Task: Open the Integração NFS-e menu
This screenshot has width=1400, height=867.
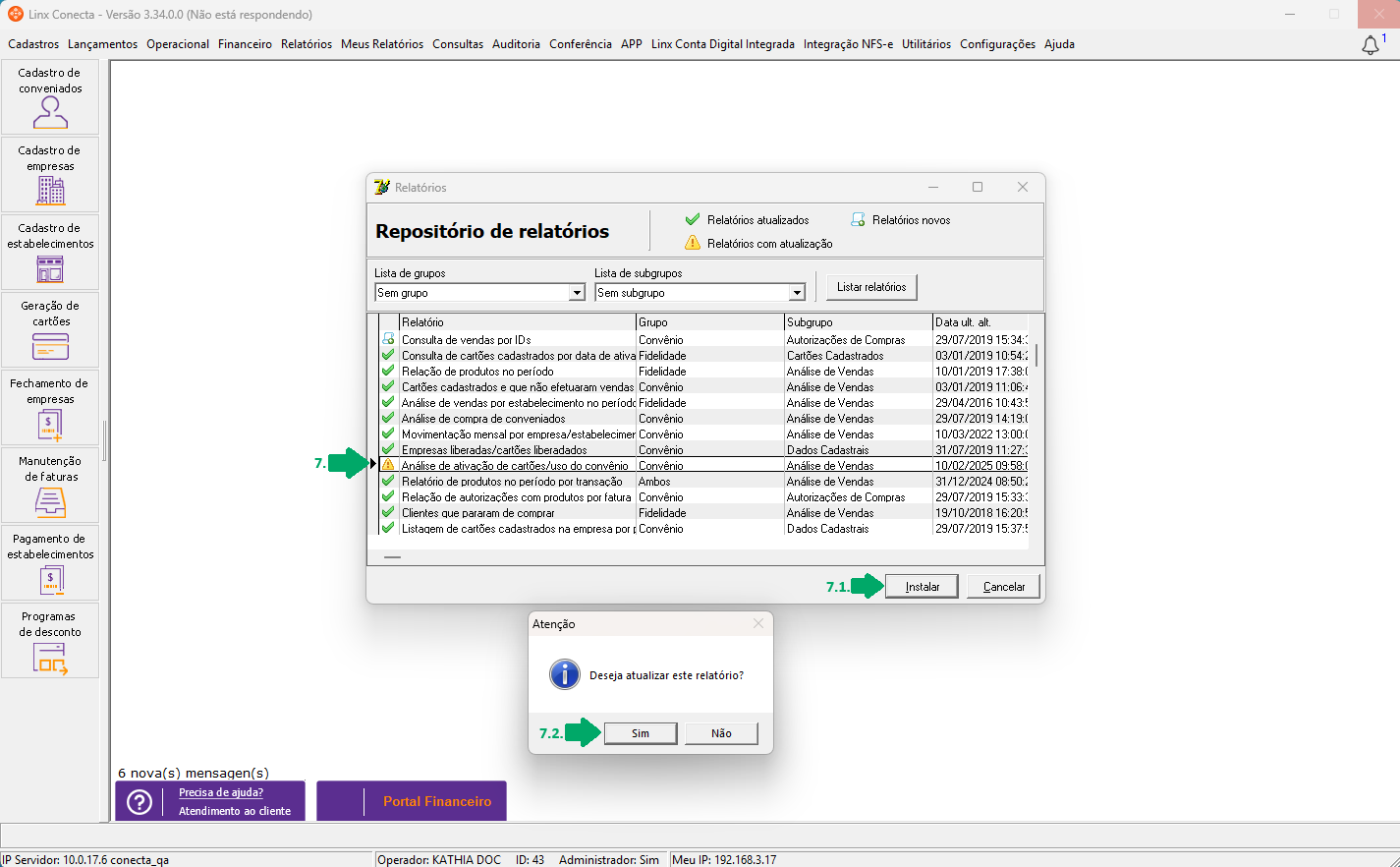Action: (848, 44)
